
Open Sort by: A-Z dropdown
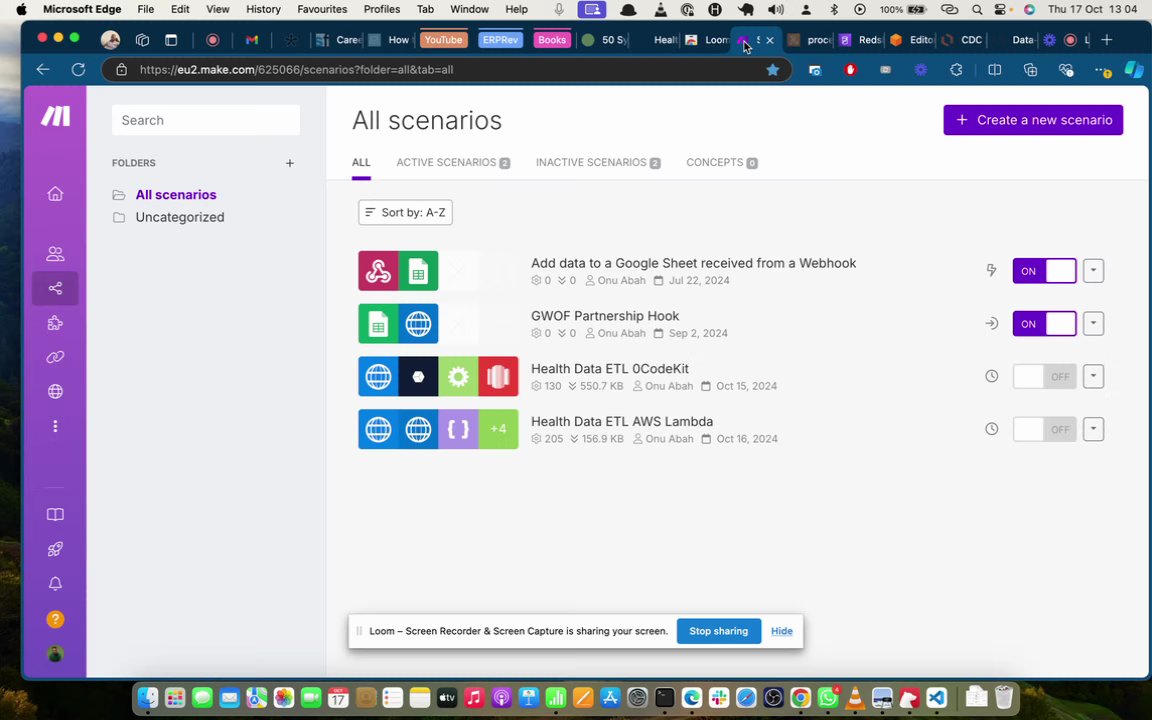point(406,212)
